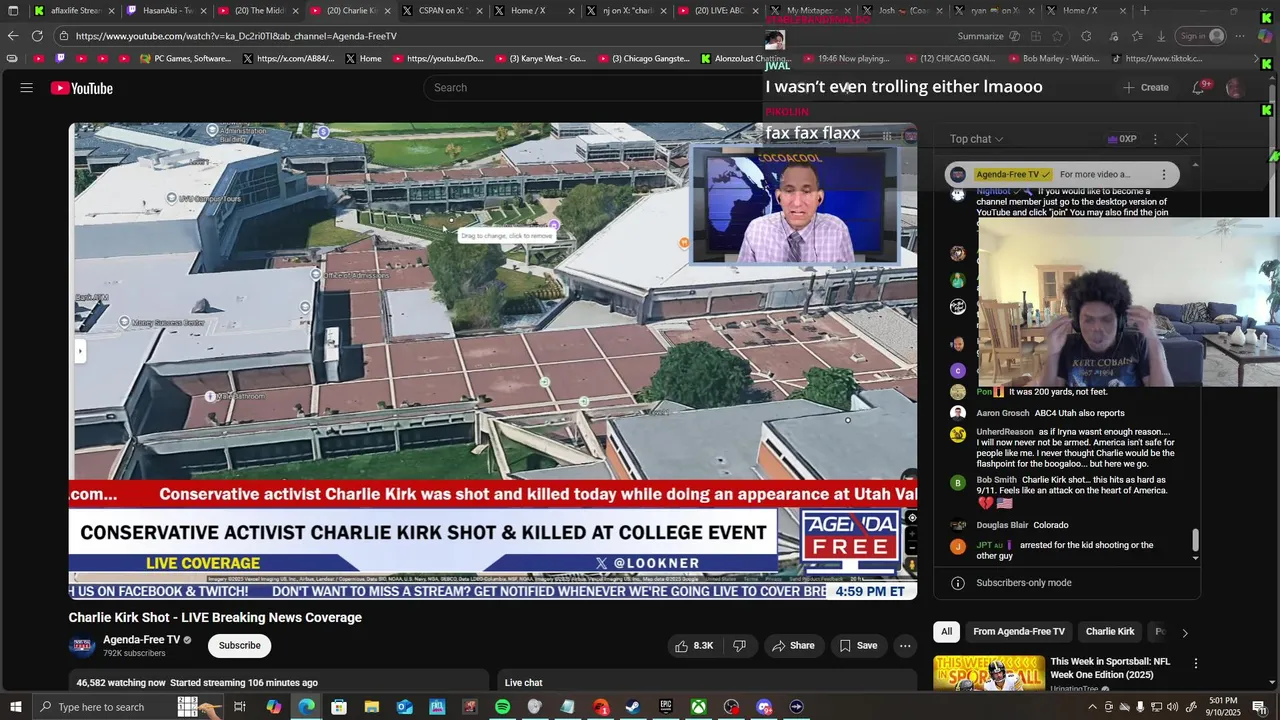Open the PC Games, Software bookmark

point(186,59)
